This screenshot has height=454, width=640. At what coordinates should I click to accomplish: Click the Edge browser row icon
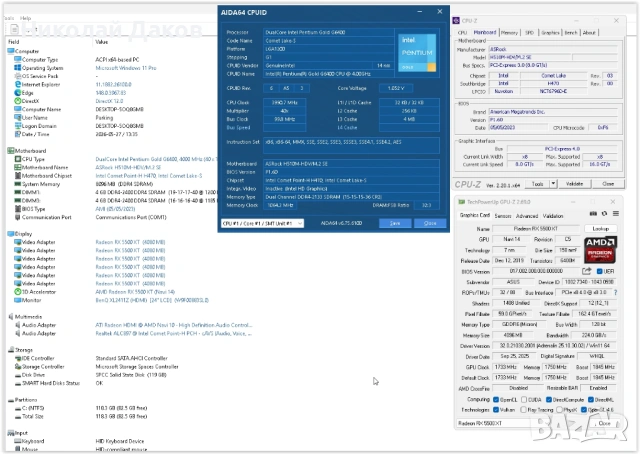[x=18, y=93]
